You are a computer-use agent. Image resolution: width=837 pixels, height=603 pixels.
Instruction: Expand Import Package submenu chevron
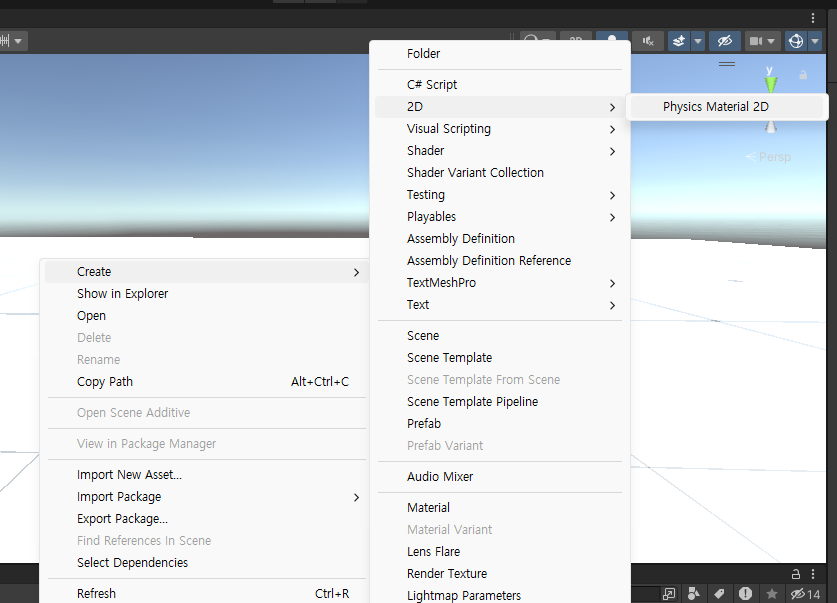click(x=356, y=498)
